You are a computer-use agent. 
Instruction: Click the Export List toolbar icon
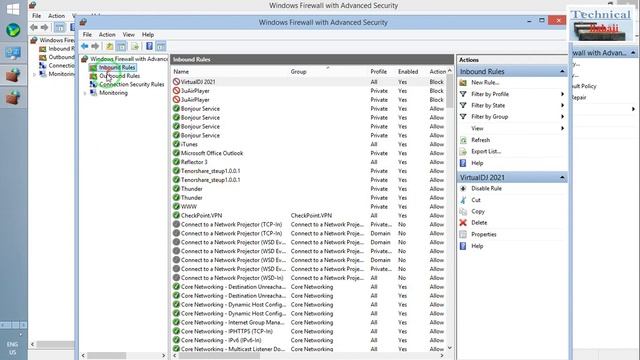coord(135,46)
